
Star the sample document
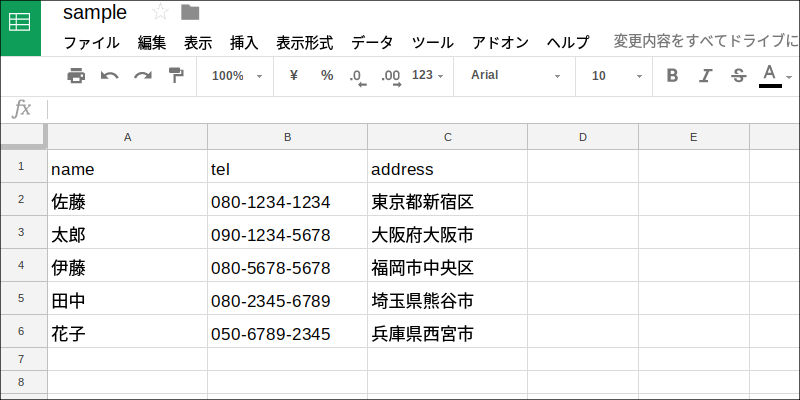click(x=160, y=12)
